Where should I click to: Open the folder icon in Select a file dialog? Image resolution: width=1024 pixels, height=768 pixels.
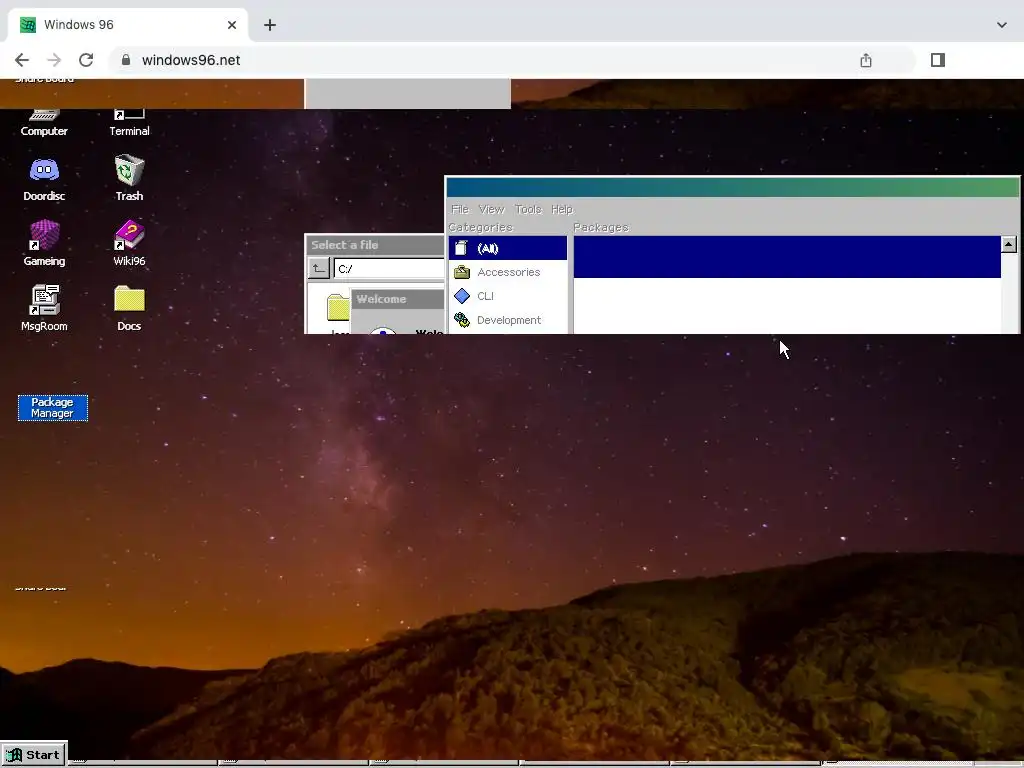pyautogui.click(x=338, y=308)
